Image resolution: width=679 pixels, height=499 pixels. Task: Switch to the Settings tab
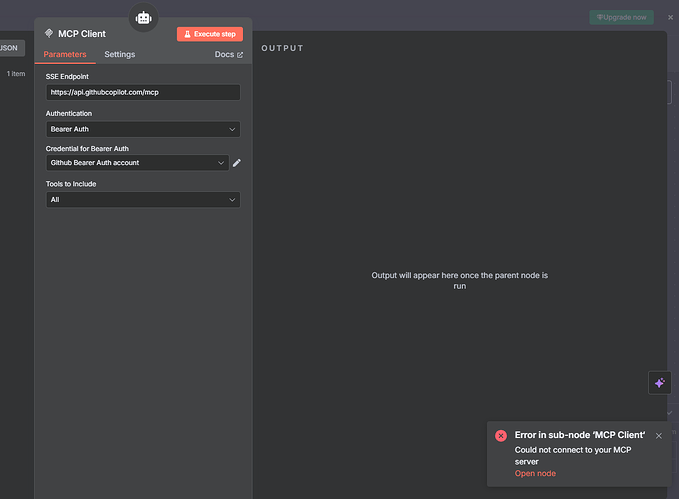[x=120, y=55]
